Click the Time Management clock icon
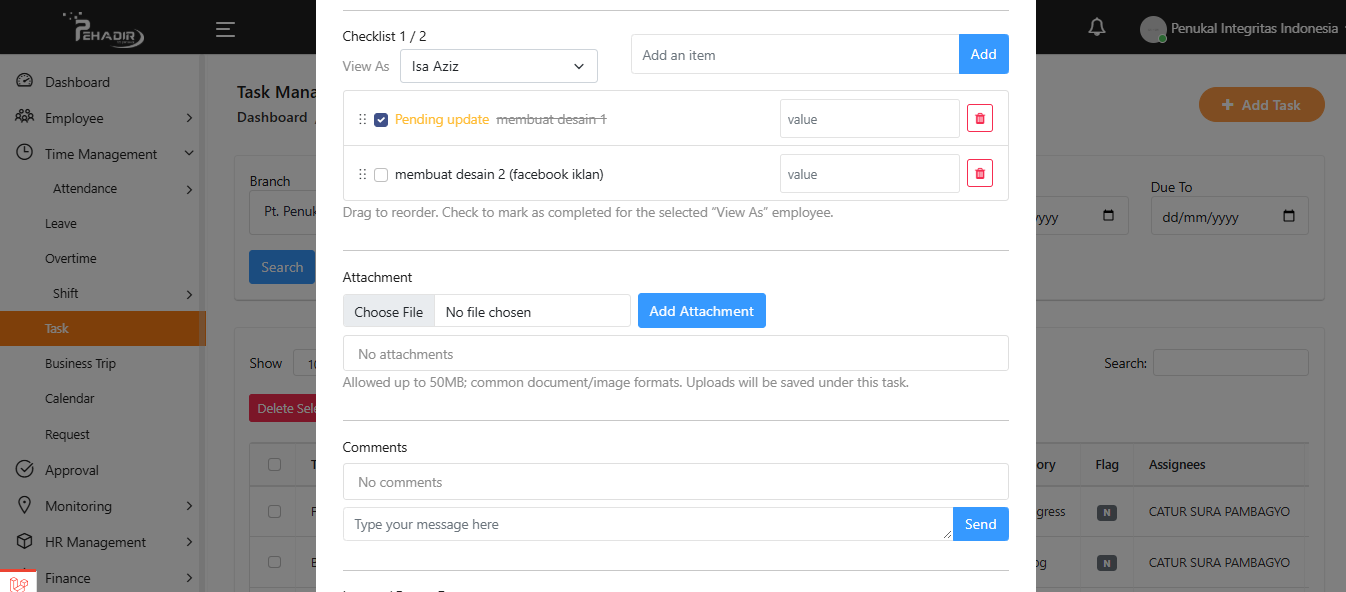Image resolution: width=1346 pixels, height=592 pixels. click(25, 153)
